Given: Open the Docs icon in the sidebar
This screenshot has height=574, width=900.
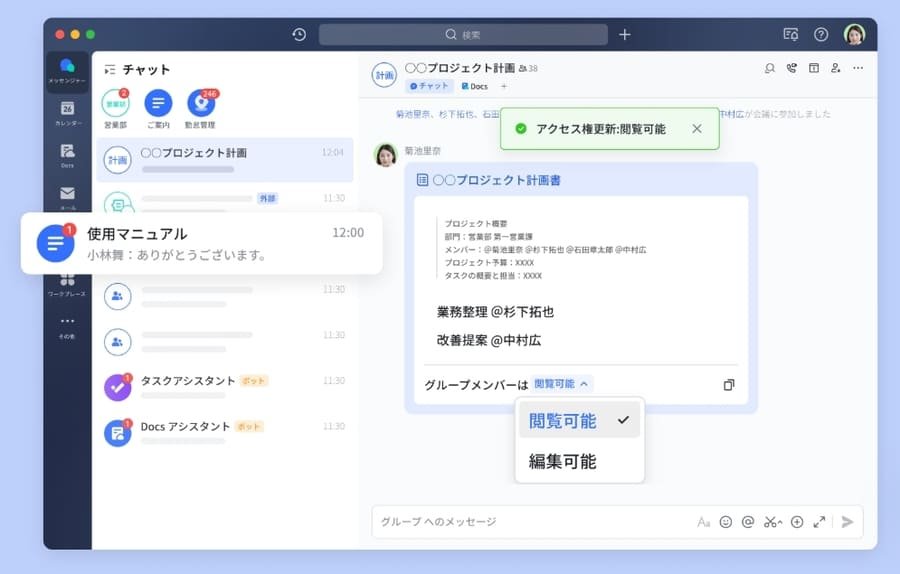Looking at the screenshot, I should [x=67, y=155].
